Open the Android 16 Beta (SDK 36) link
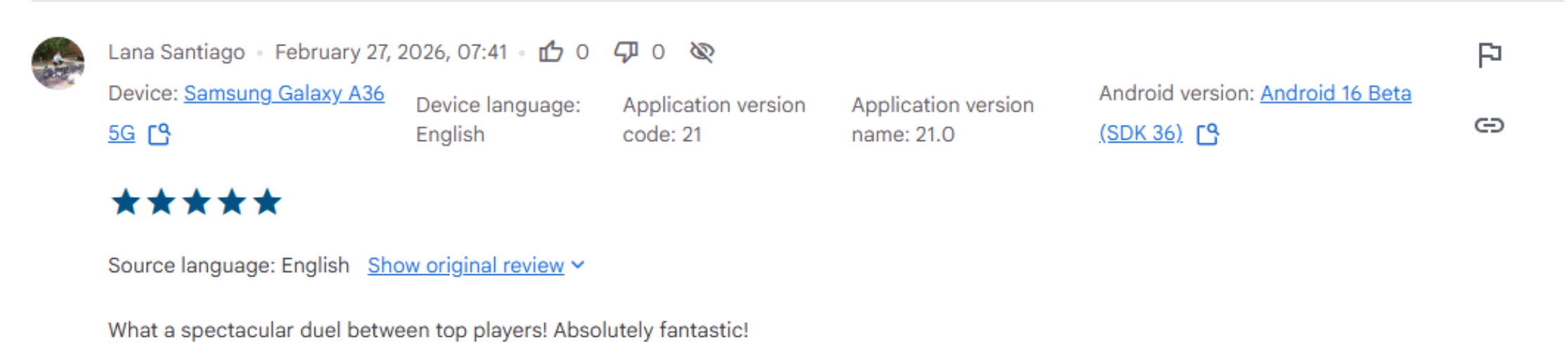This screenshot has width=1568, height=362. click(1335, 93)
